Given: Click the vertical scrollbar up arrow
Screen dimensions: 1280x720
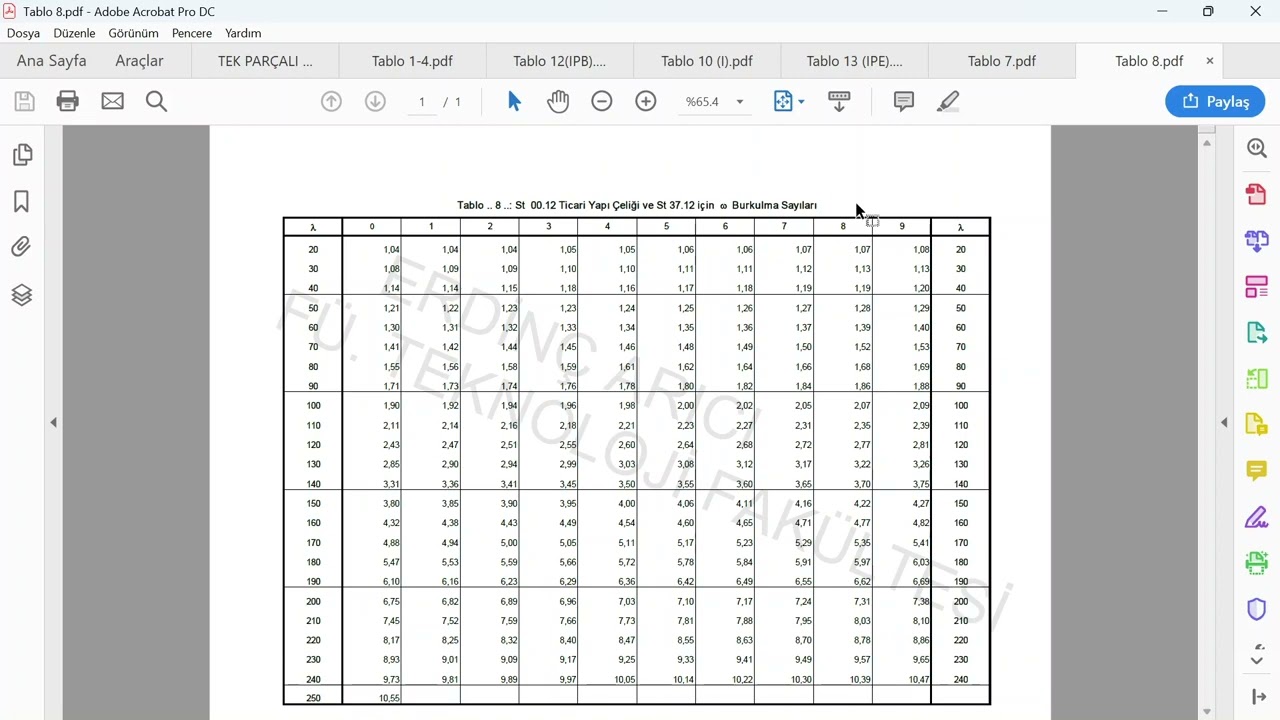Looking at the screenshot, I should tap(1207, 144).
